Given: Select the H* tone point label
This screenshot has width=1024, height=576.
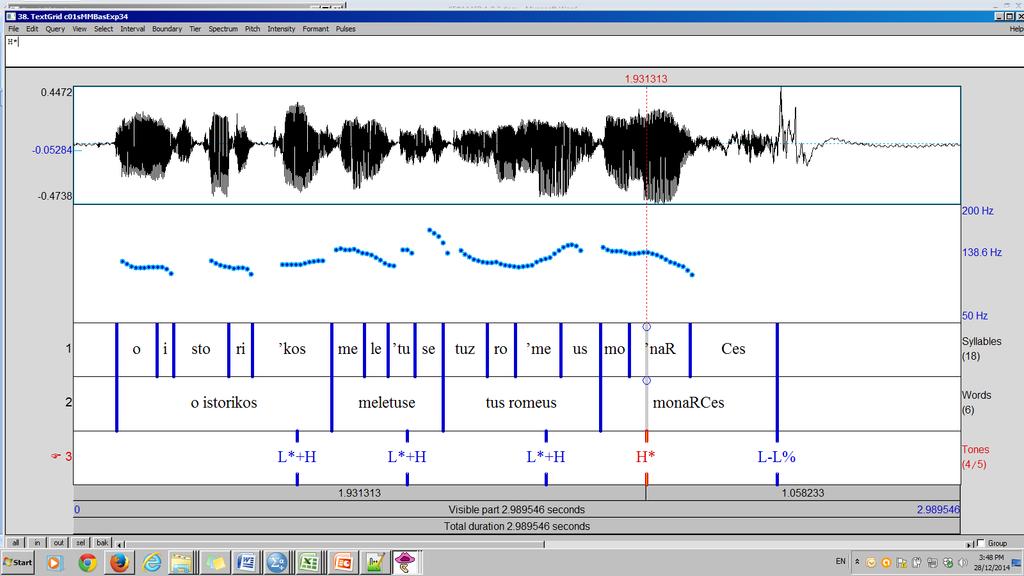Looking at the screenshot, I should tap(645, 456).
